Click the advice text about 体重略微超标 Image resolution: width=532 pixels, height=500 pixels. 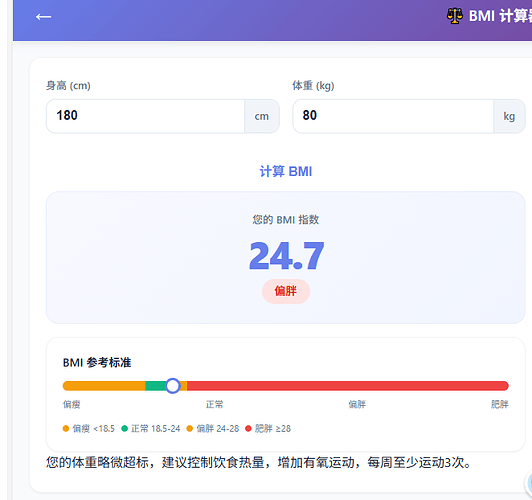[x=259, y=462]
